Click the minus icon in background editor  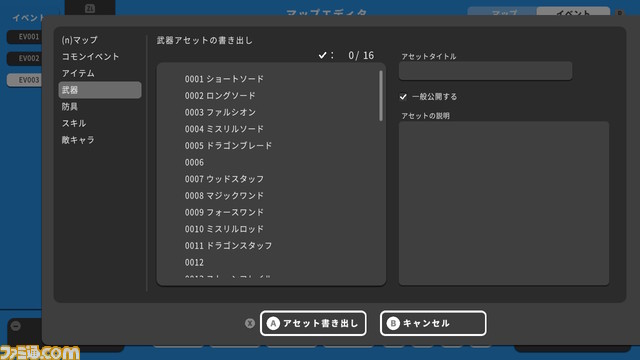point(16,326)
